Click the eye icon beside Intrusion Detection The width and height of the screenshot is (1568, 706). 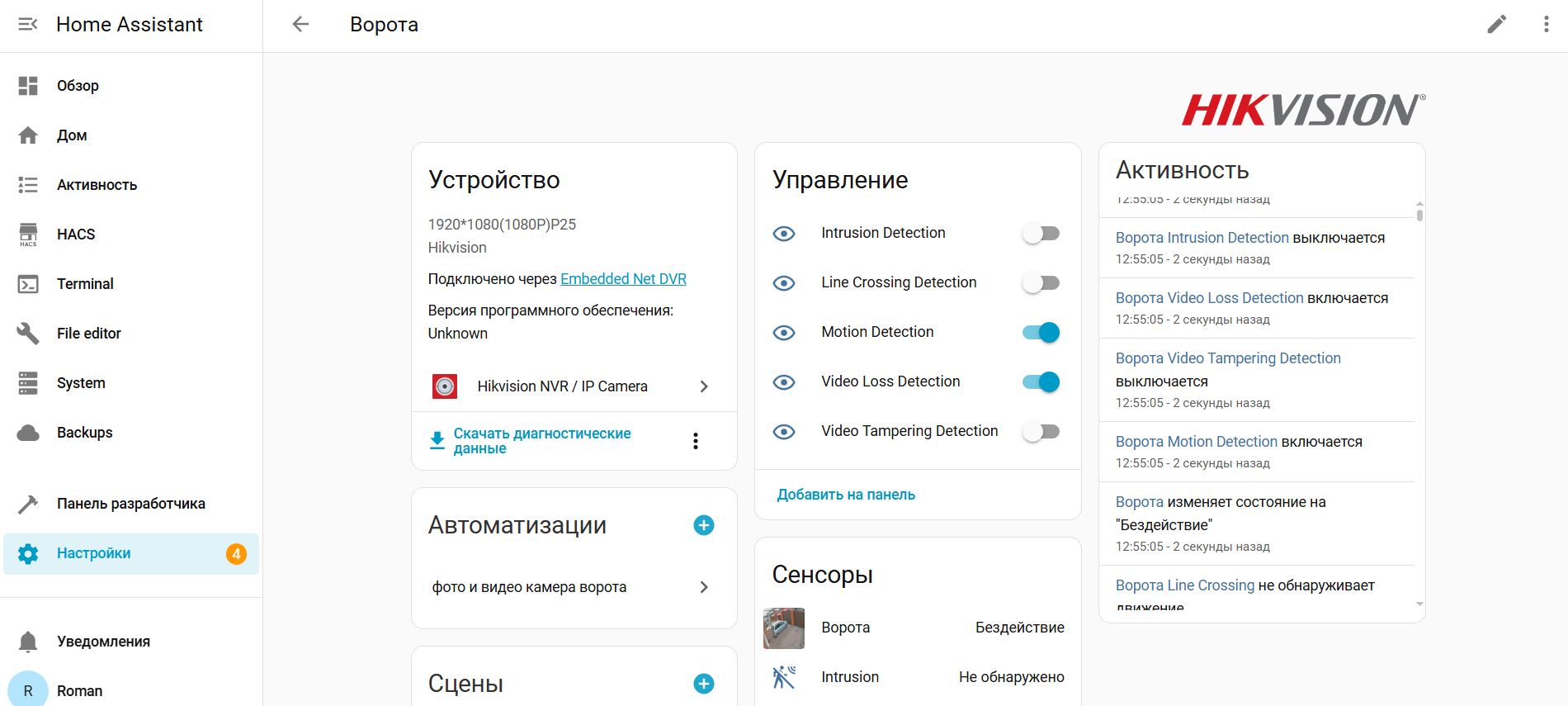click(783, 234)
